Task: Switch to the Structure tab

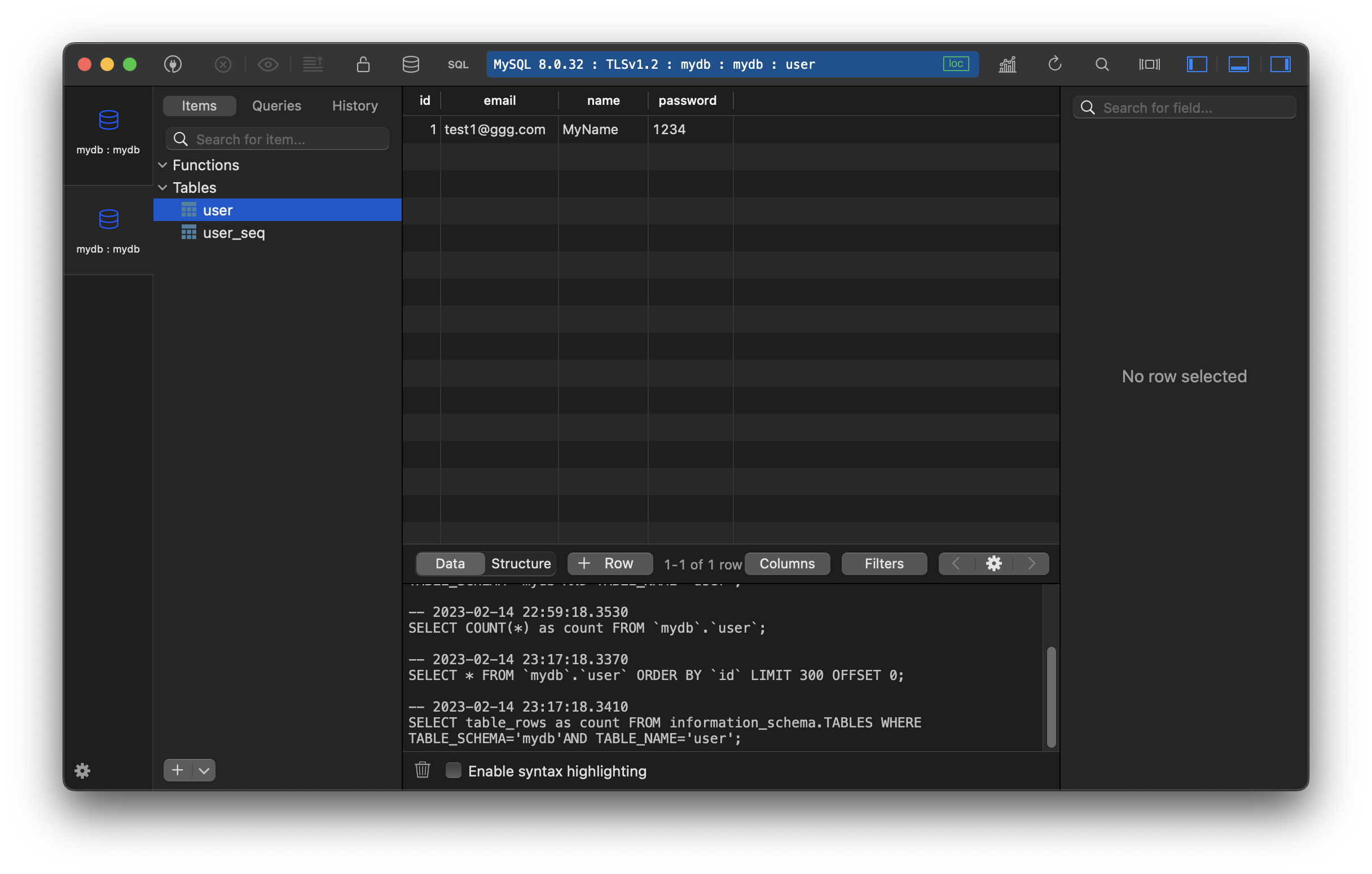Action: pos(520,564)
